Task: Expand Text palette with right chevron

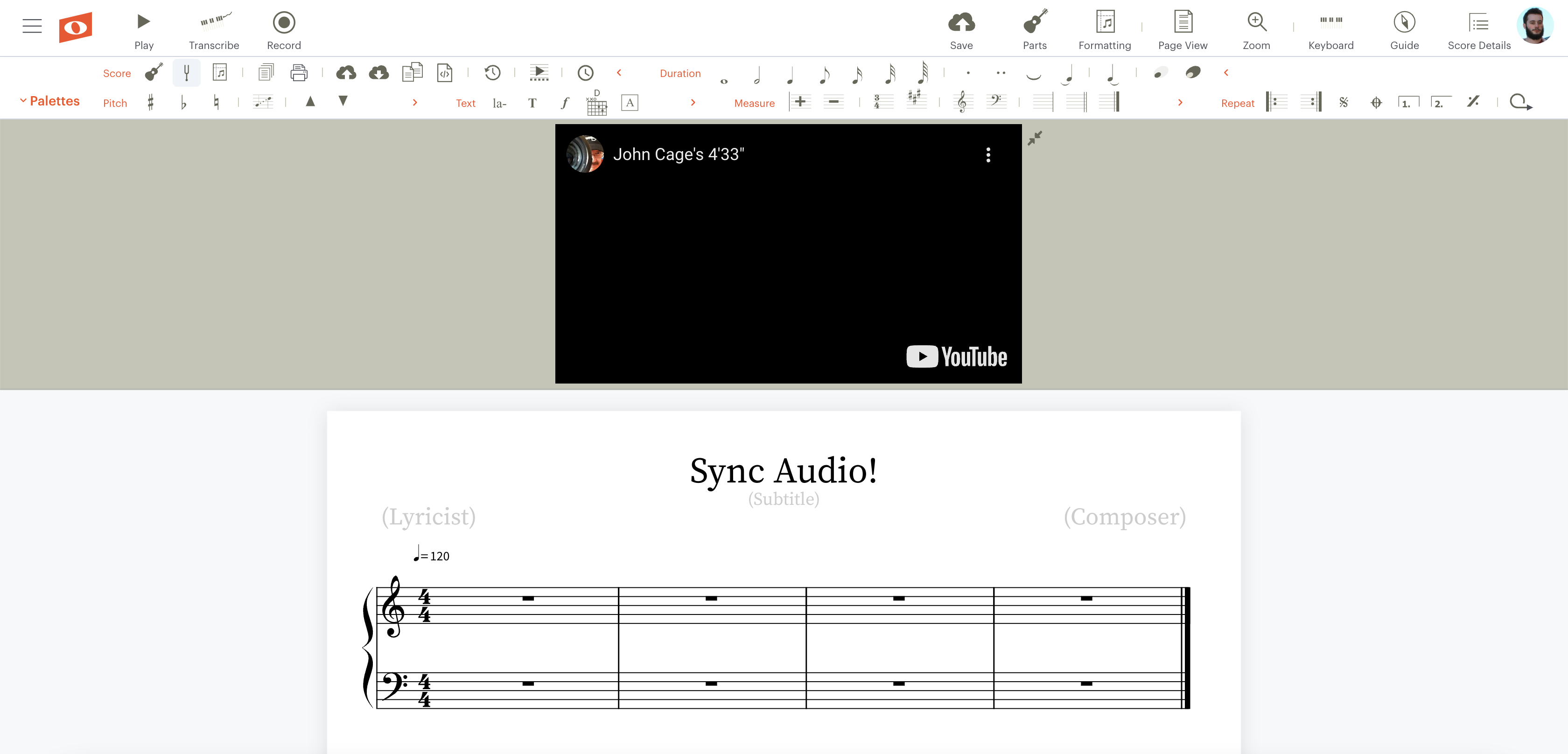Action: (x=693, y=102)
